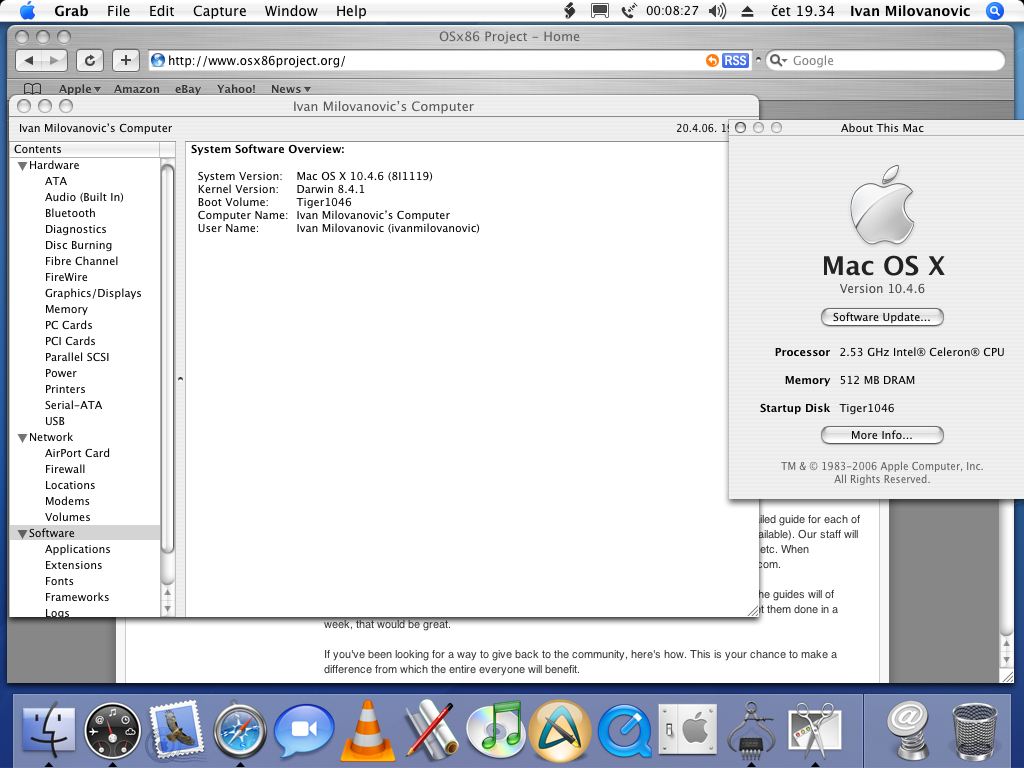Screen dimensions: 1024x768
Task: Select Serial-ATA in Hardware list
Action: [x=73, y=406]
